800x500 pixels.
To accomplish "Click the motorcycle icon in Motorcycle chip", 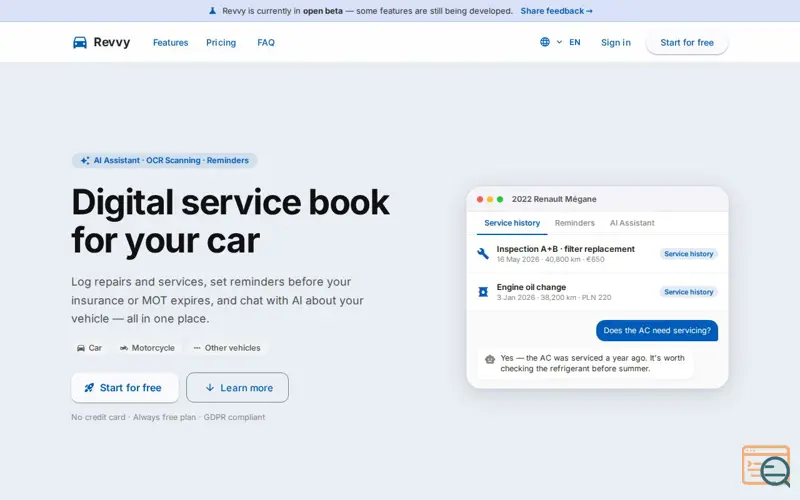I will [123, 348].
